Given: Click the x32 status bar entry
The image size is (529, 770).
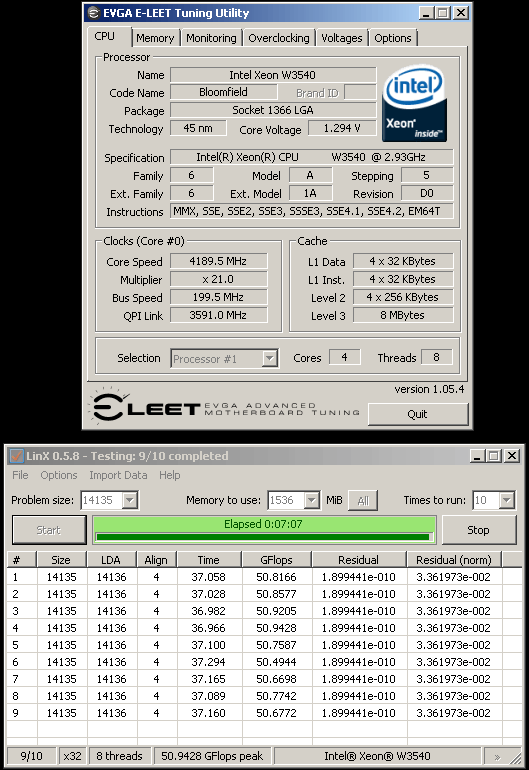Looking at the screenshot, I should [x=73, y=756].
